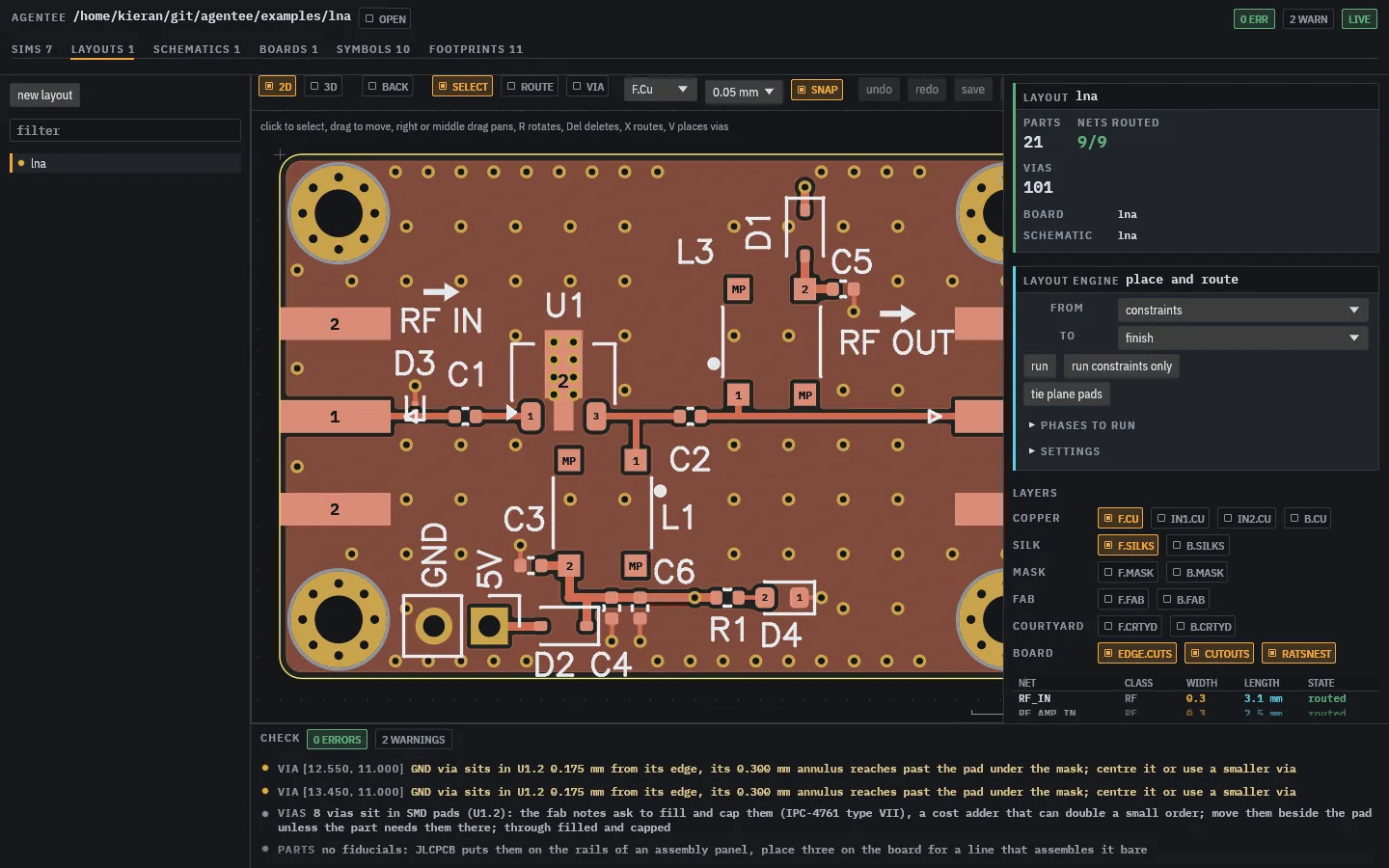Click tie plane pads button
Viewport: 1389px width, 868px height.
point(1067,394)
